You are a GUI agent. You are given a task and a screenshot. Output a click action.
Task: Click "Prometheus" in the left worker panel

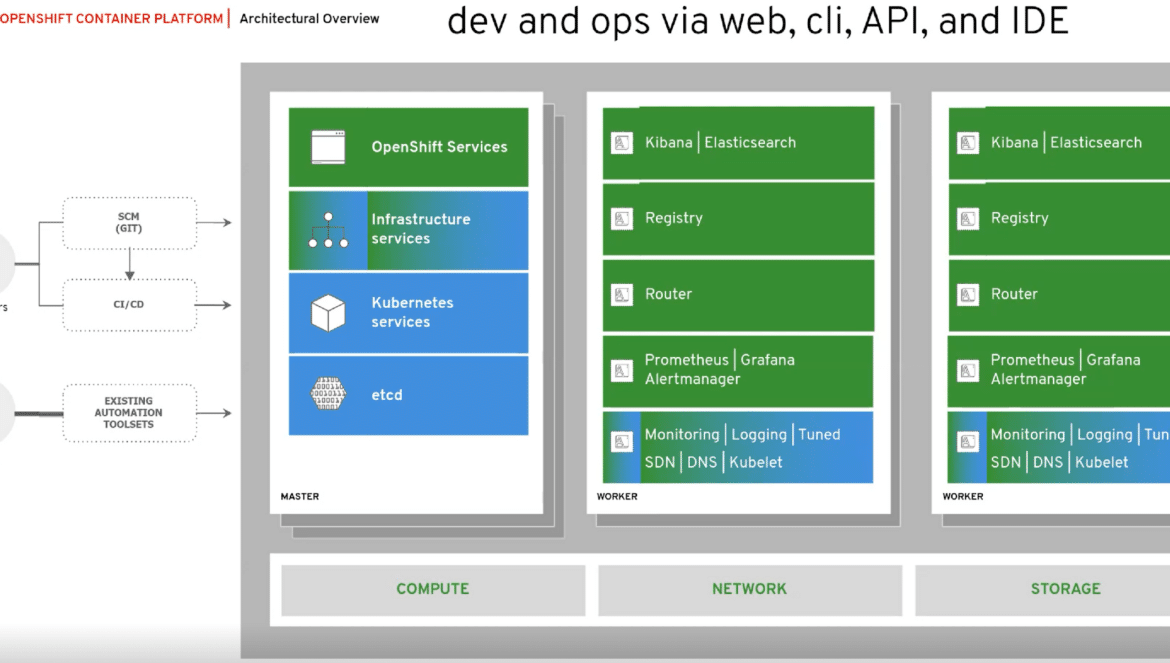[x=686, y=359]
